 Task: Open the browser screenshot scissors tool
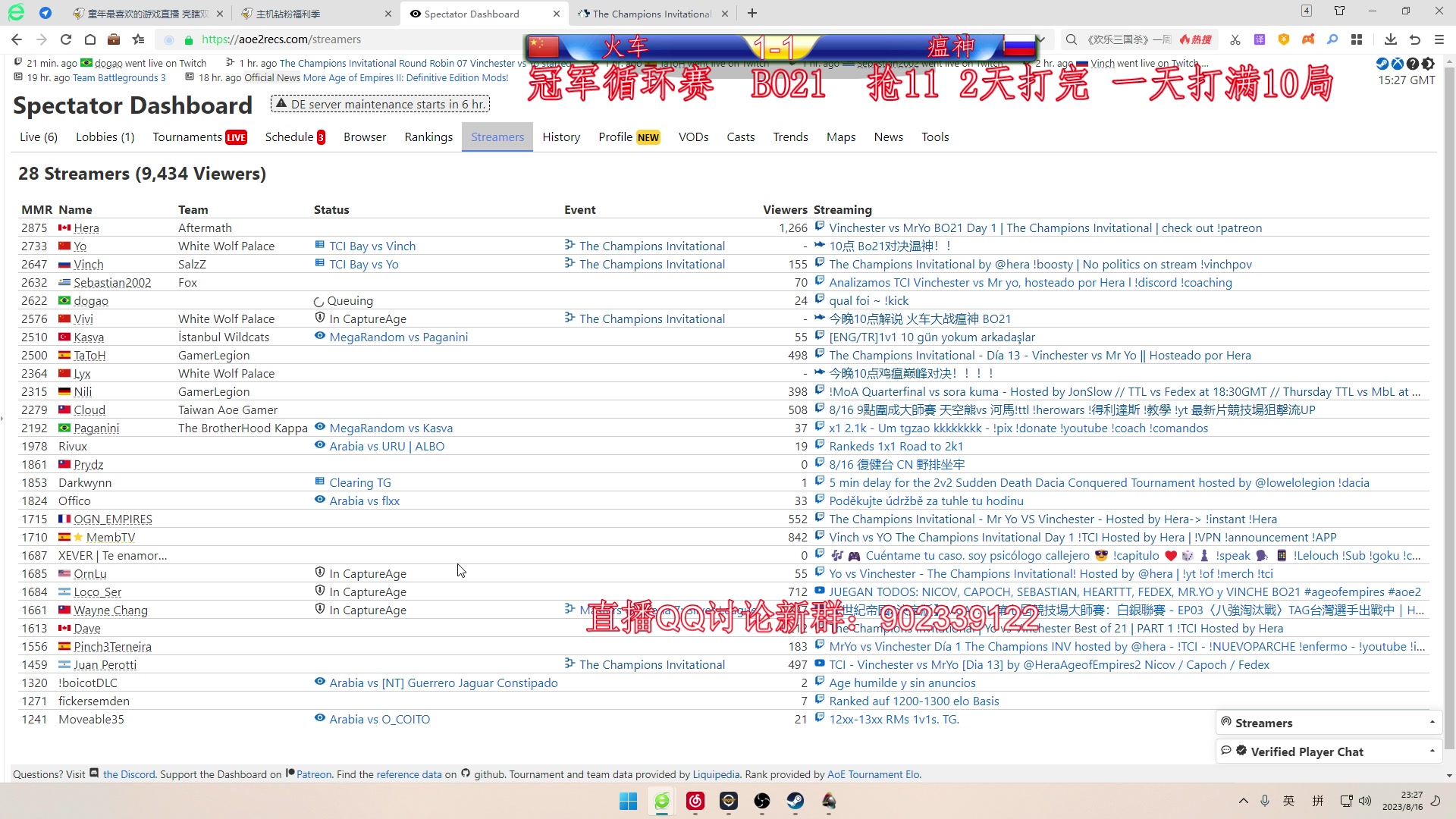coord(1235,39)
